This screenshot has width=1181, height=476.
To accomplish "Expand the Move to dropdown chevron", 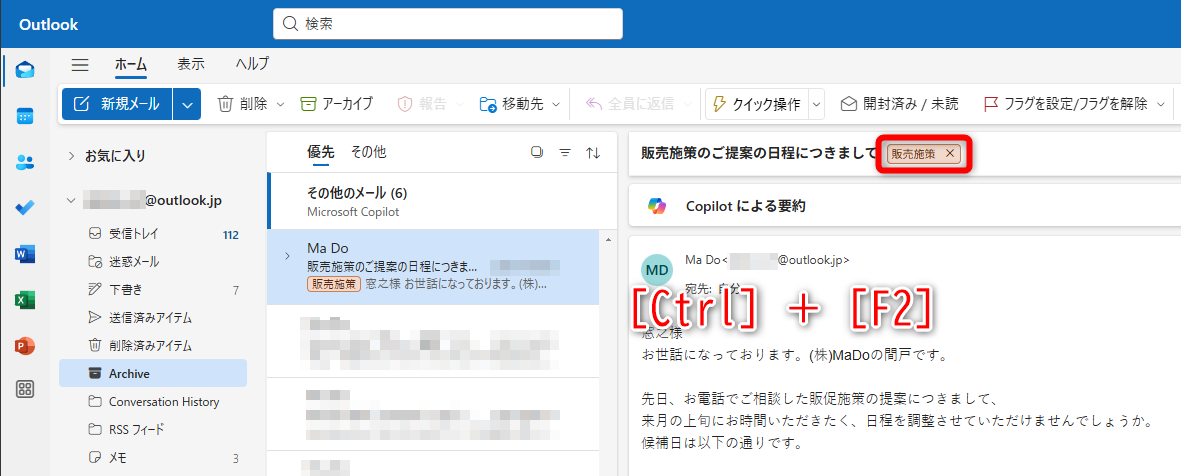I will tap(557, 105).
